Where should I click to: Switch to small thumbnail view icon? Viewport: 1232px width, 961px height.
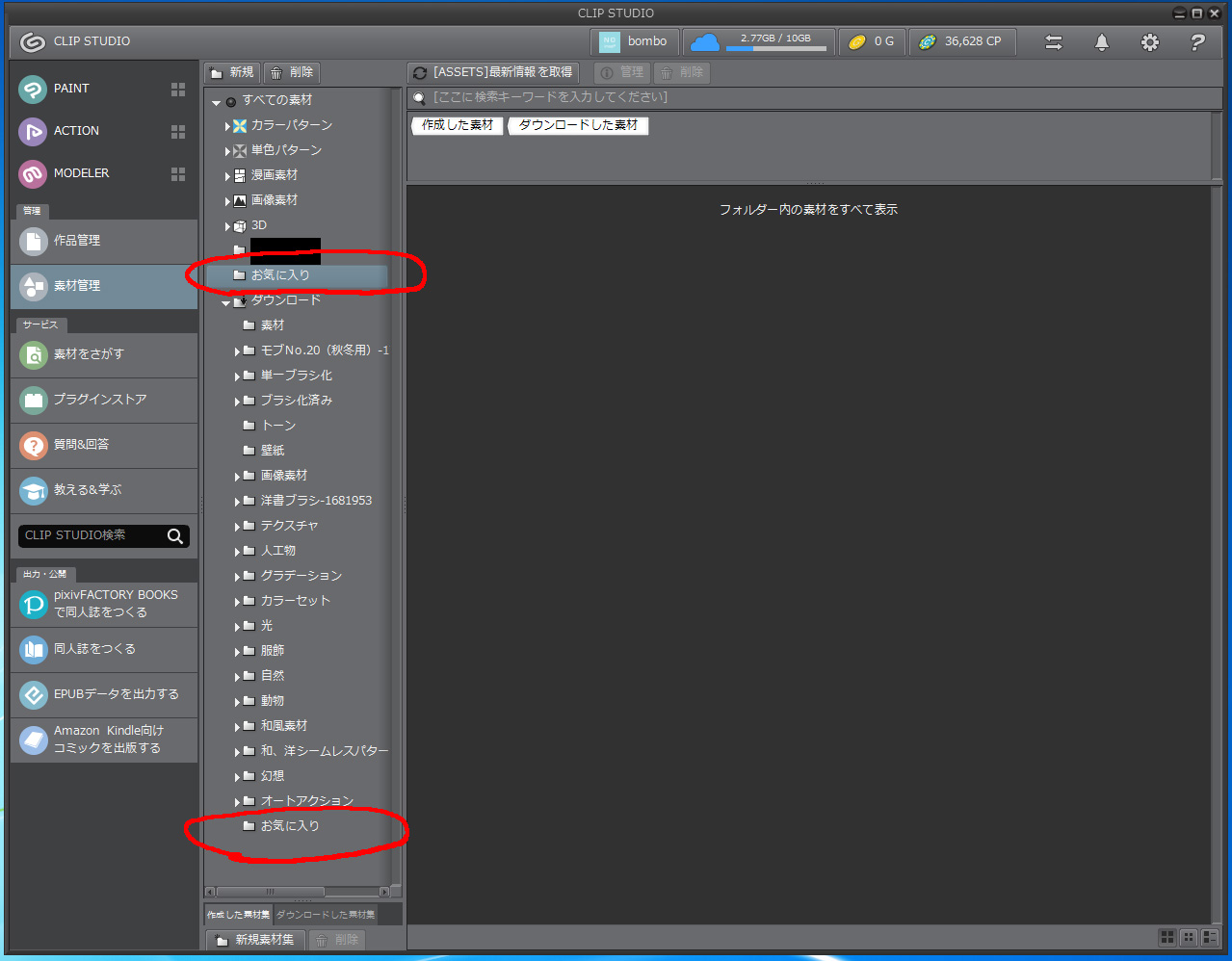pyautogui.click(x=1189, y=937)
